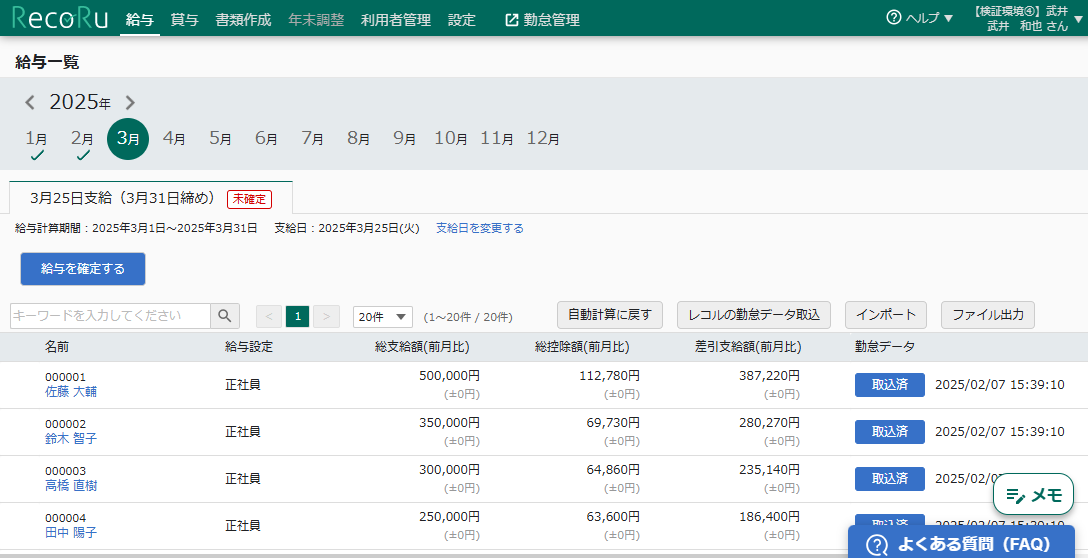The height and width of the screenshot is (558, 1088).
Task: Select 10月 in month selector
Action: coord(451,138)
